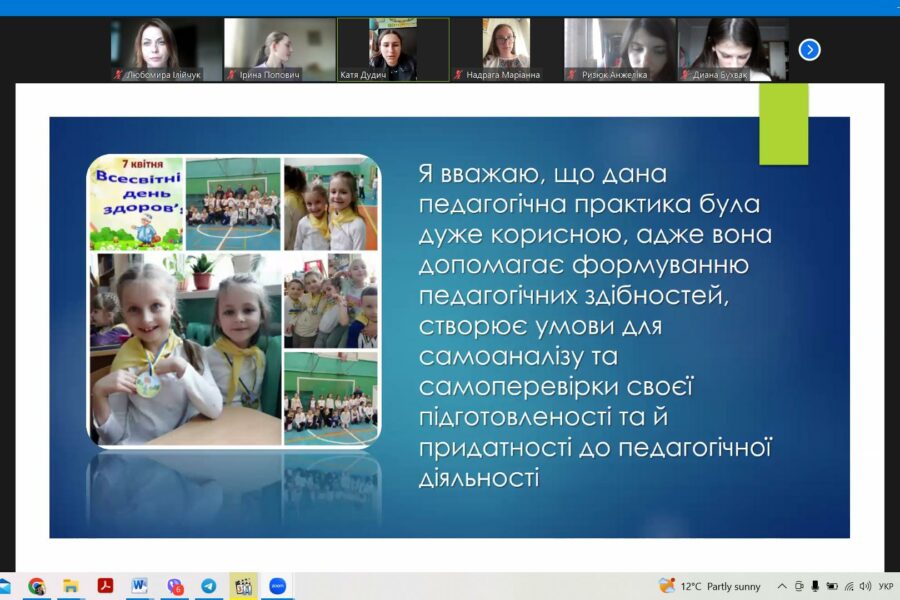The width and height of the screenshot is (900, 600).
Task: Show hidden system tray icons
Action: coord(783,586)
